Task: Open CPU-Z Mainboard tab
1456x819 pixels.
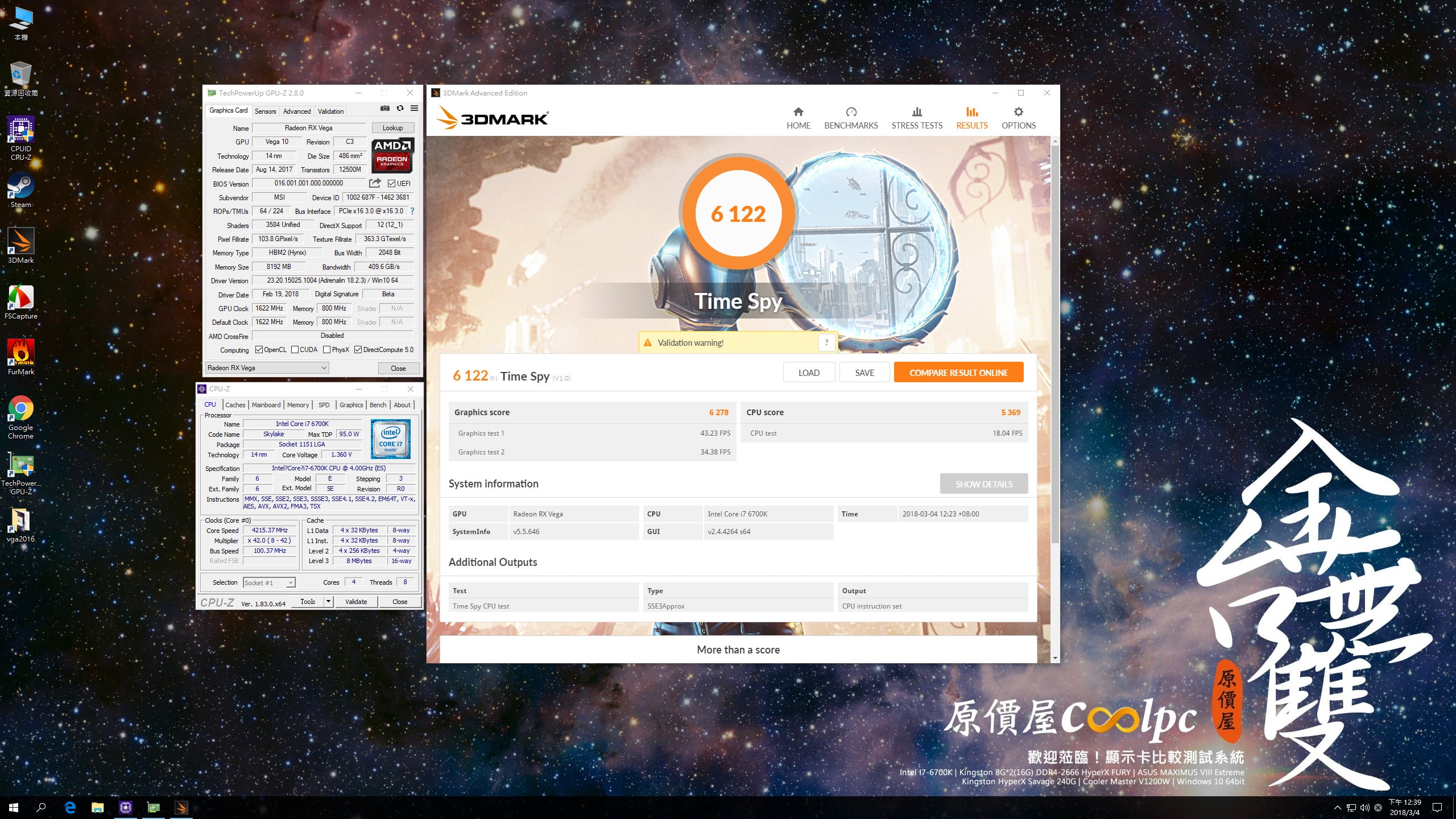Action: coord(266,405)
